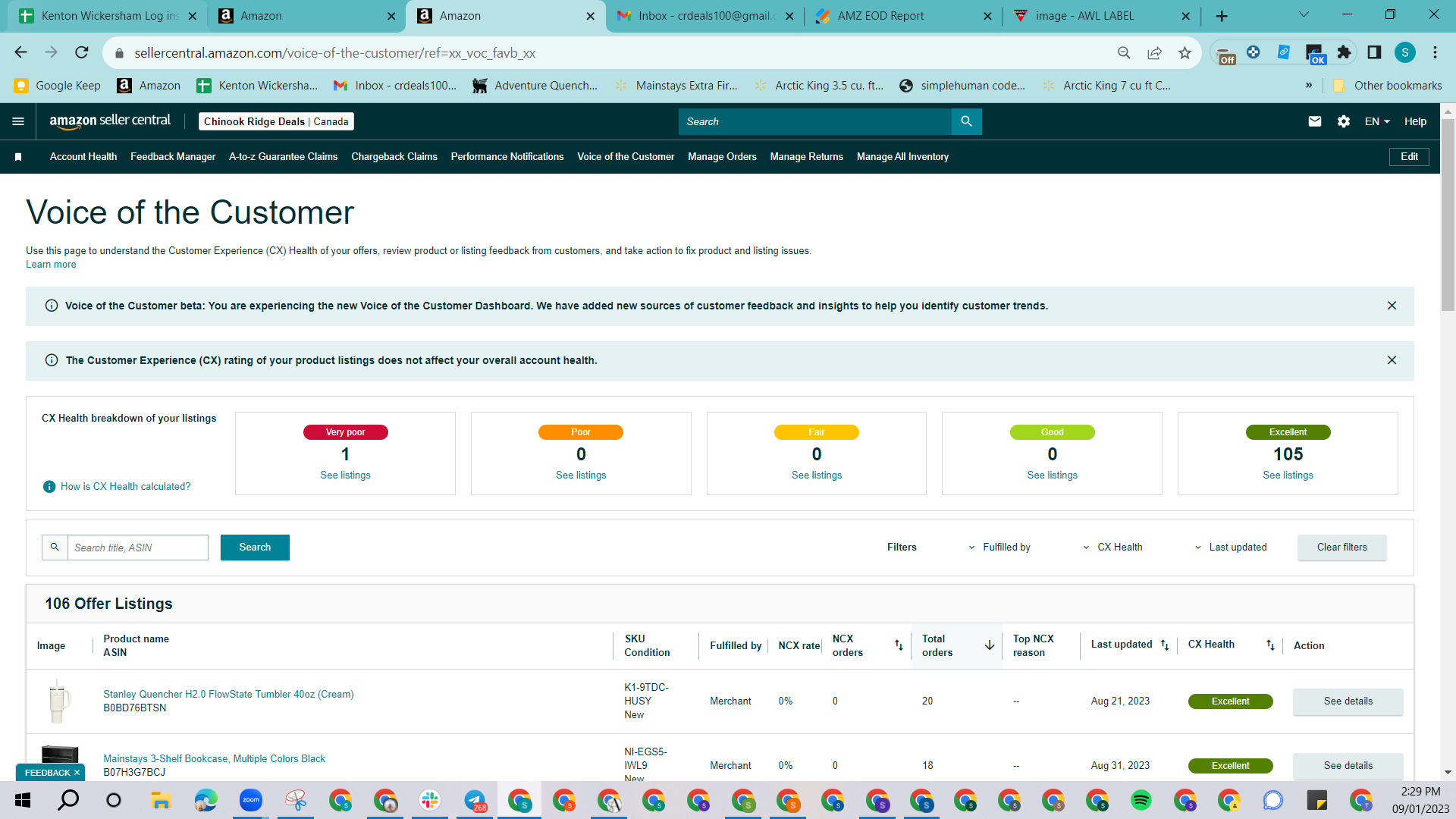Click the header search magnifier button
The image size is (1456, 819).
click(966, 121)
